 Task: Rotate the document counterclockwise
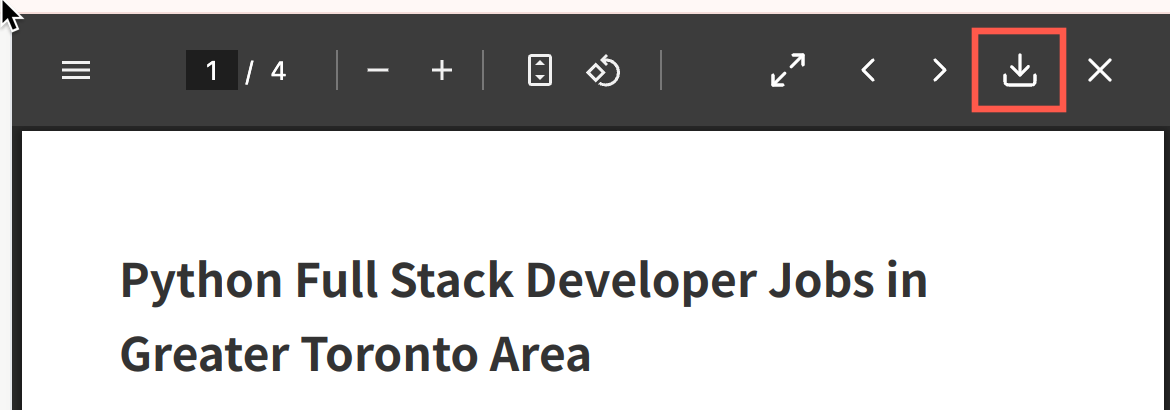[604, 71]
